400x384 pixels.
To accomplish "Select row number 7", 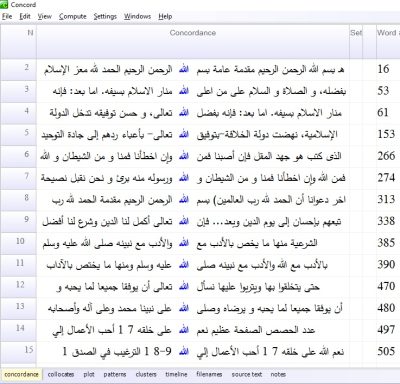I will click(18, 178).
